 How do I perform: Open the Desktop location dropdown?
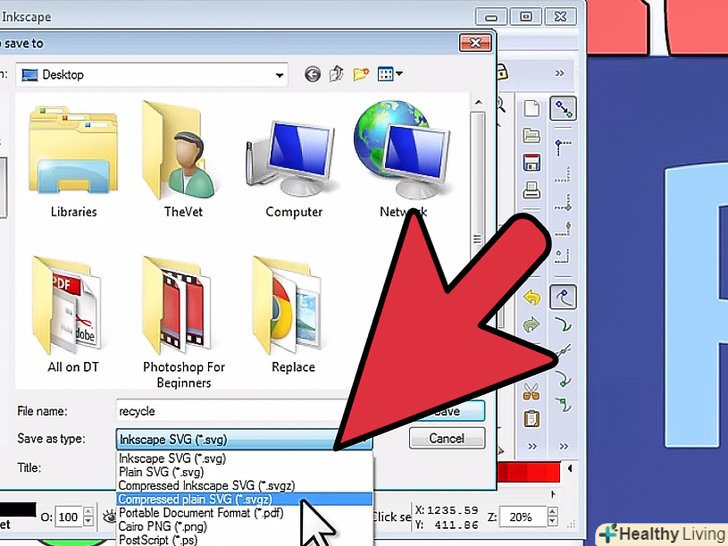pyautogui.click(x=279, y=75)
